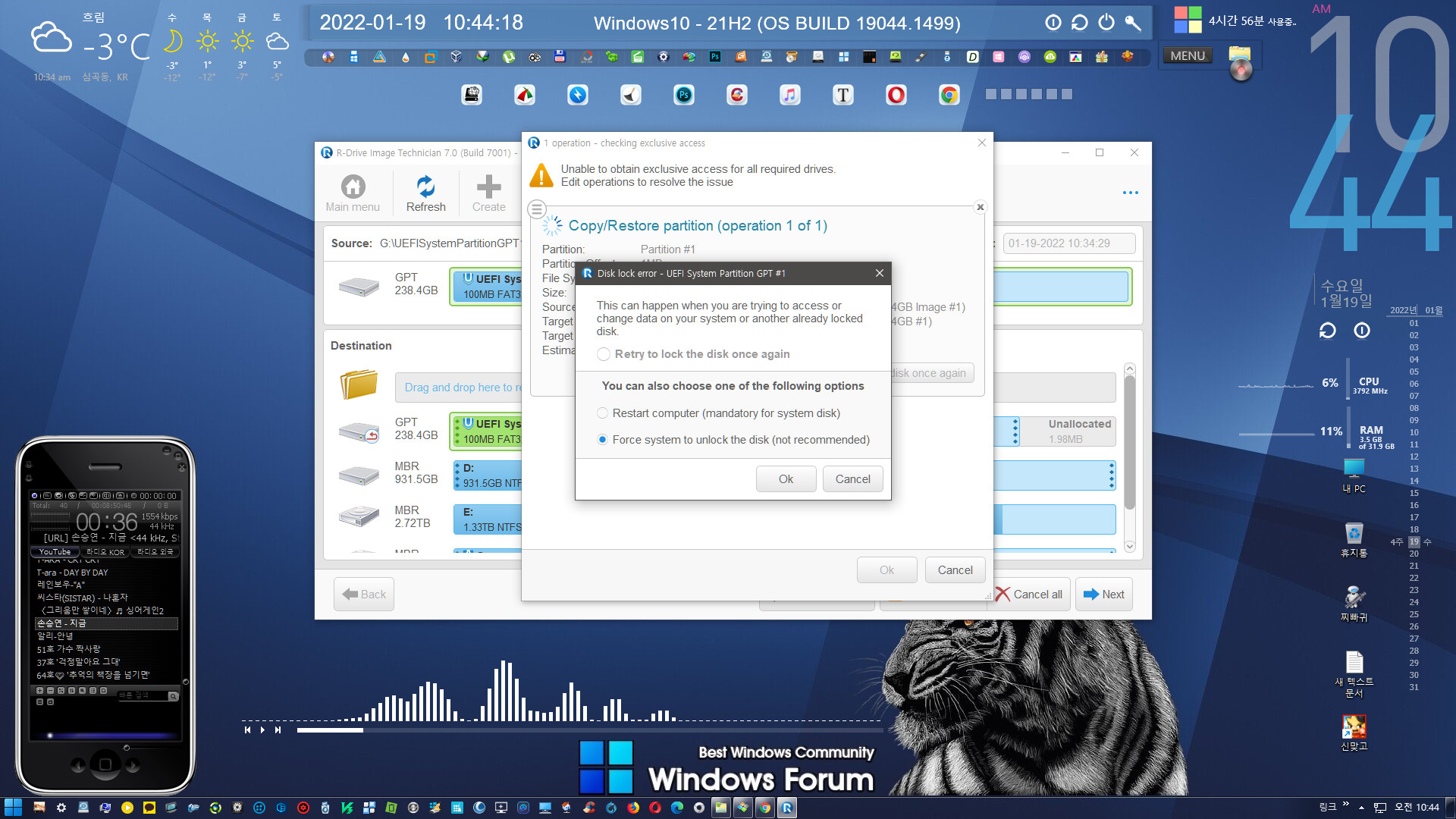Click the power icon on the top bar

[1106, 23]
